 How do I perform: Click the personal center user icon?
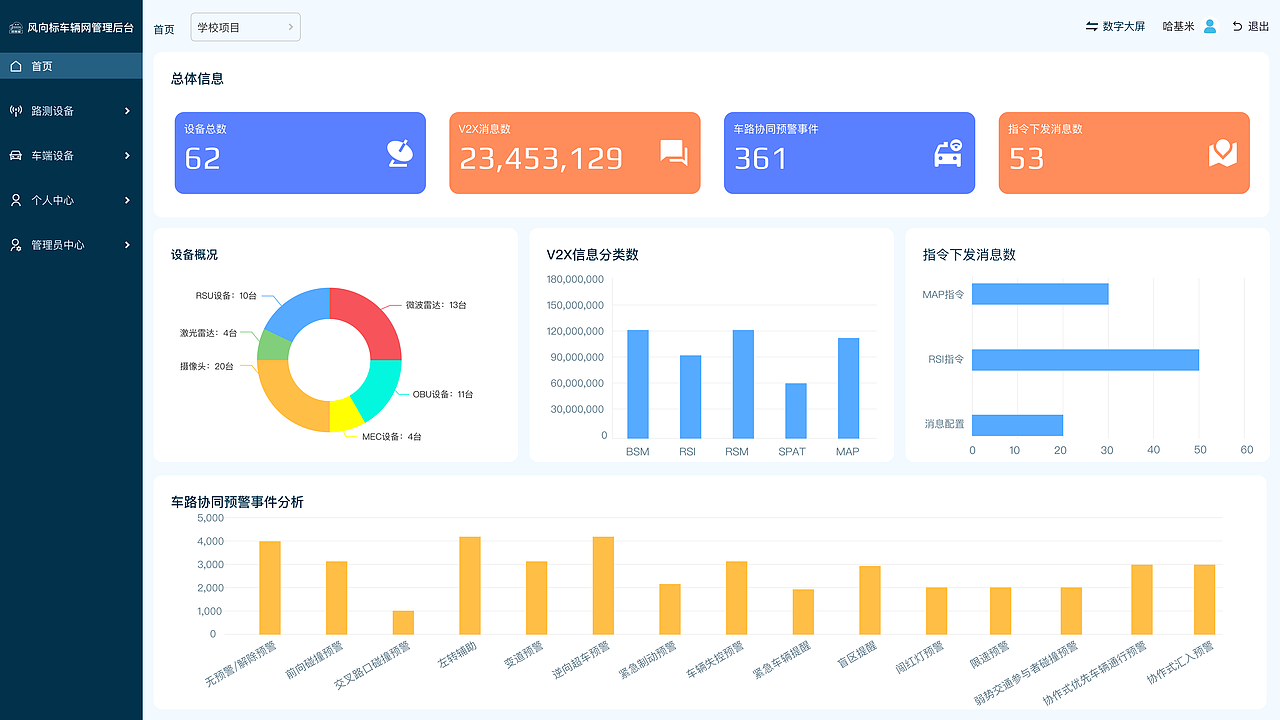[x=16, y=200]
